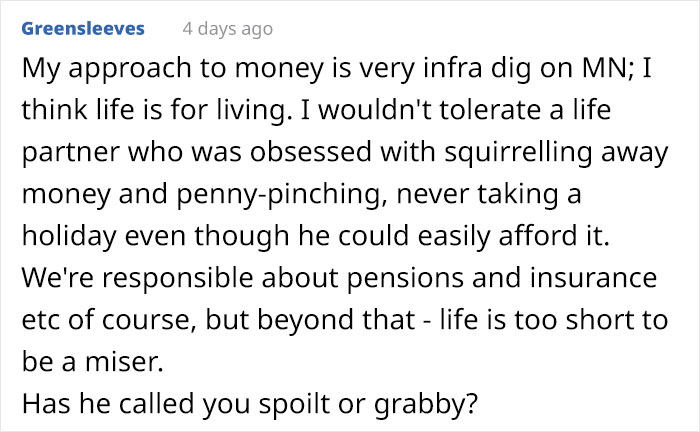This screenshot has height=432, width=700.
Task: Click the word 'obsessed' in the comment
Action: (311, 152)
